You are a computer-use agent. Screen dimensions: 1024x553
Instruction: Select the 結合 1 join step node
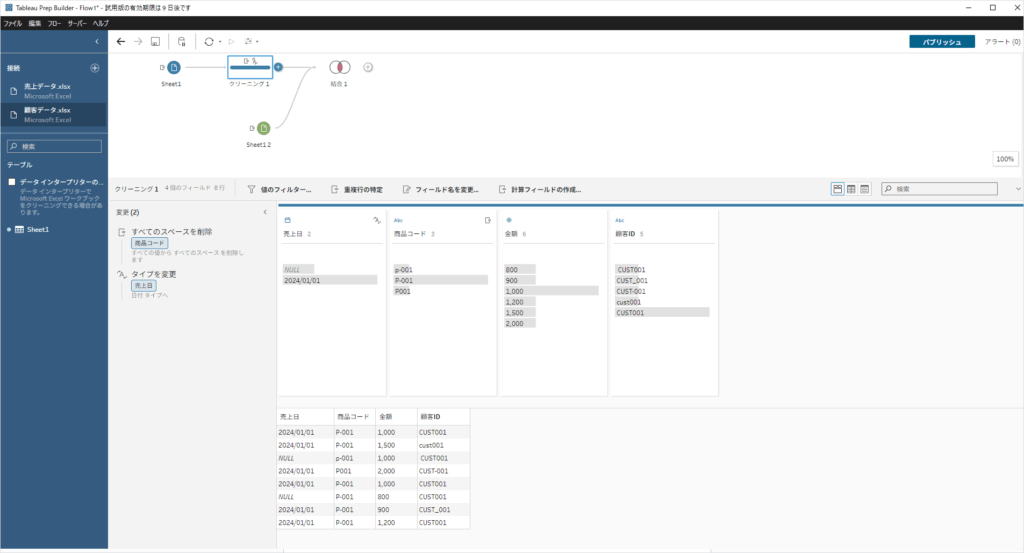(x=340, y=67)
